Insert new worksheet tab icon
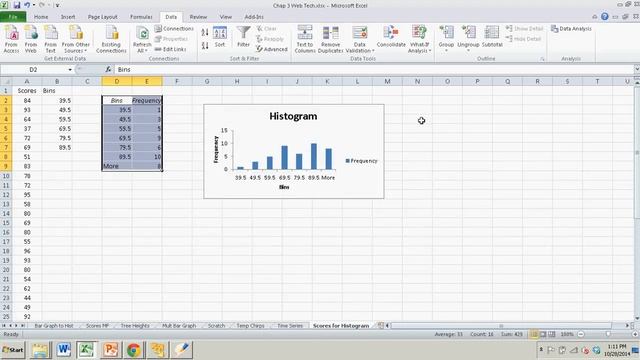This screenshot has width=640, height=360. (380, 326)
